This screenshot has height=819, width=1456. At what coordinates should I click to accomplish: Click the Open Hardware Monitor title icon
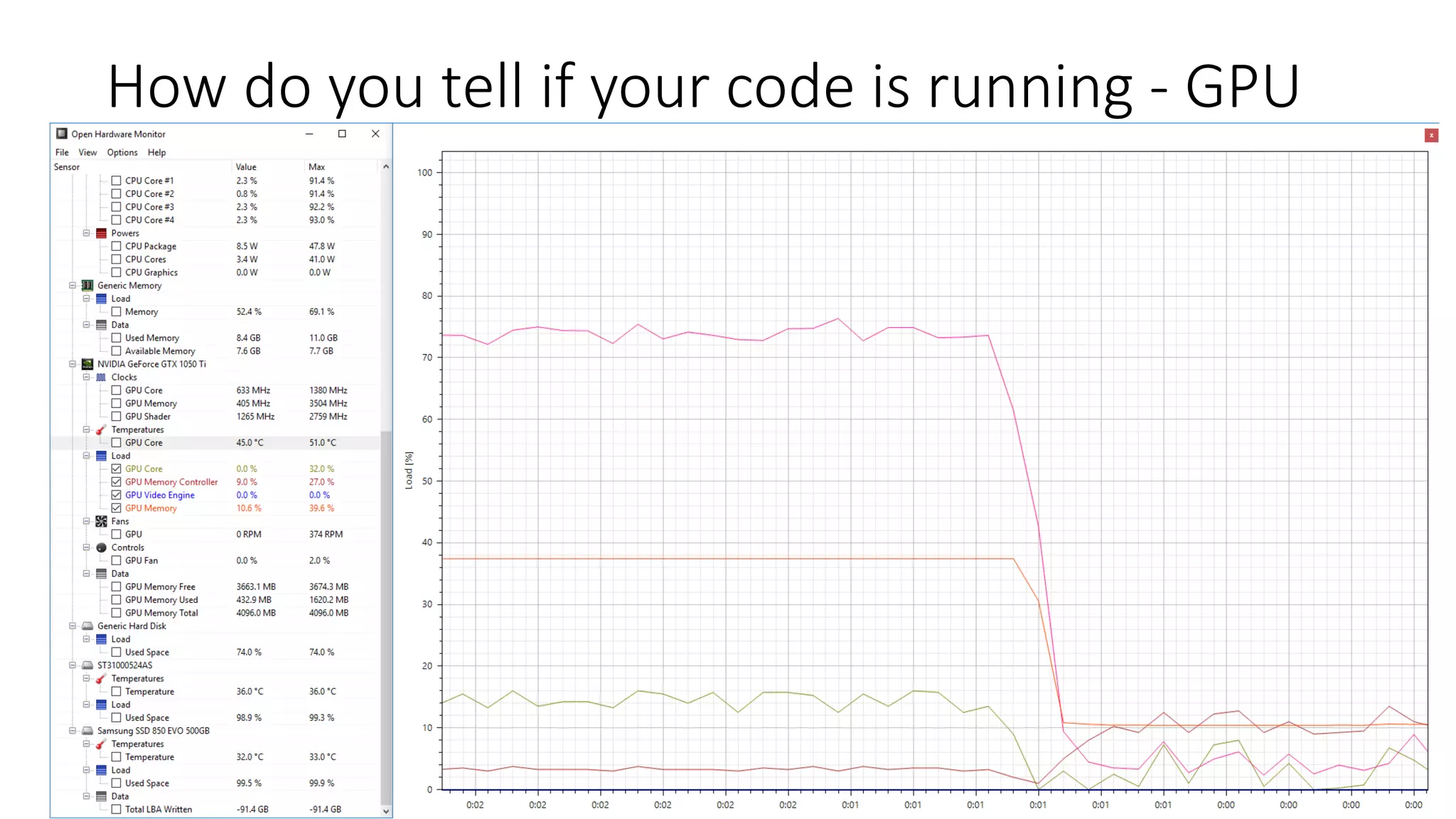[x=62, y=134]
